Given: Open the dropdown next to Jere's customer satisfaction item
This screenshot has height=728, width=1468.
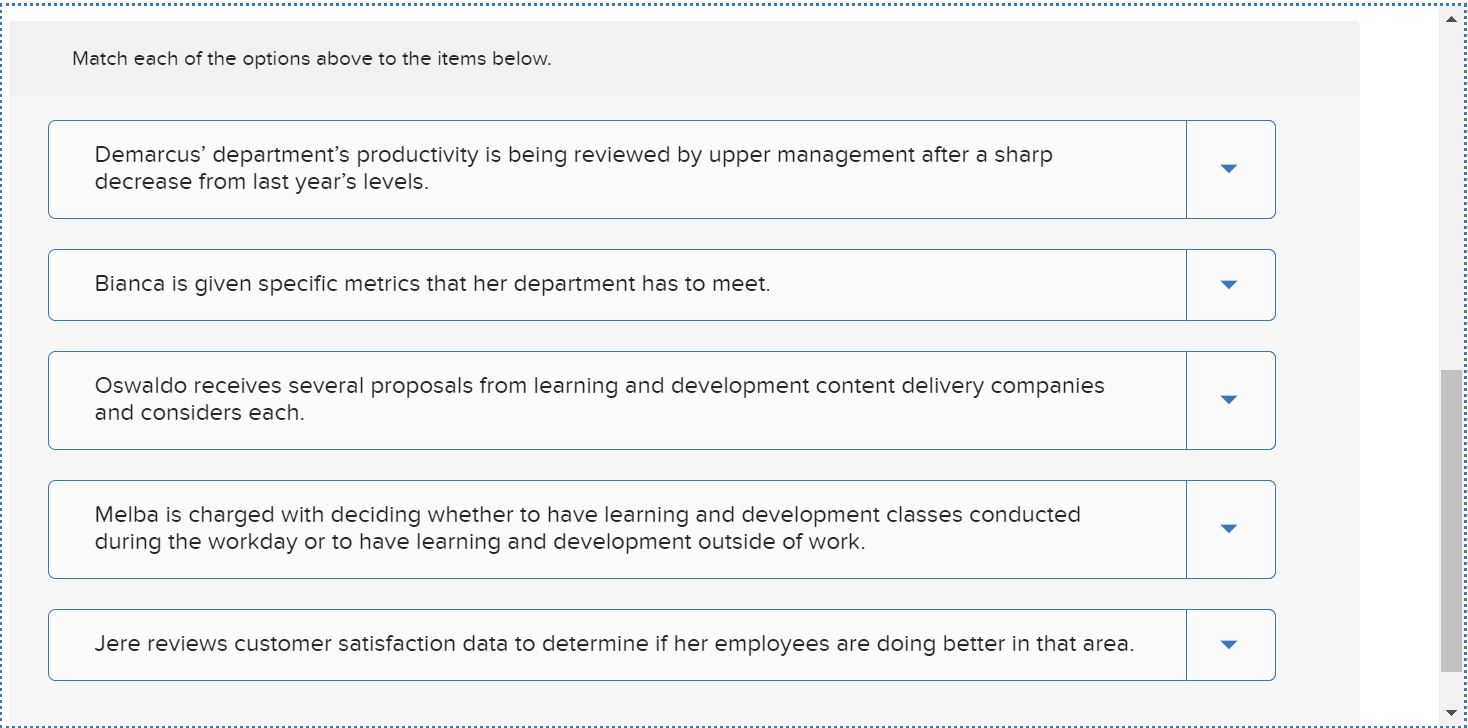Looking at the screenshot, I should [1230, 644].
